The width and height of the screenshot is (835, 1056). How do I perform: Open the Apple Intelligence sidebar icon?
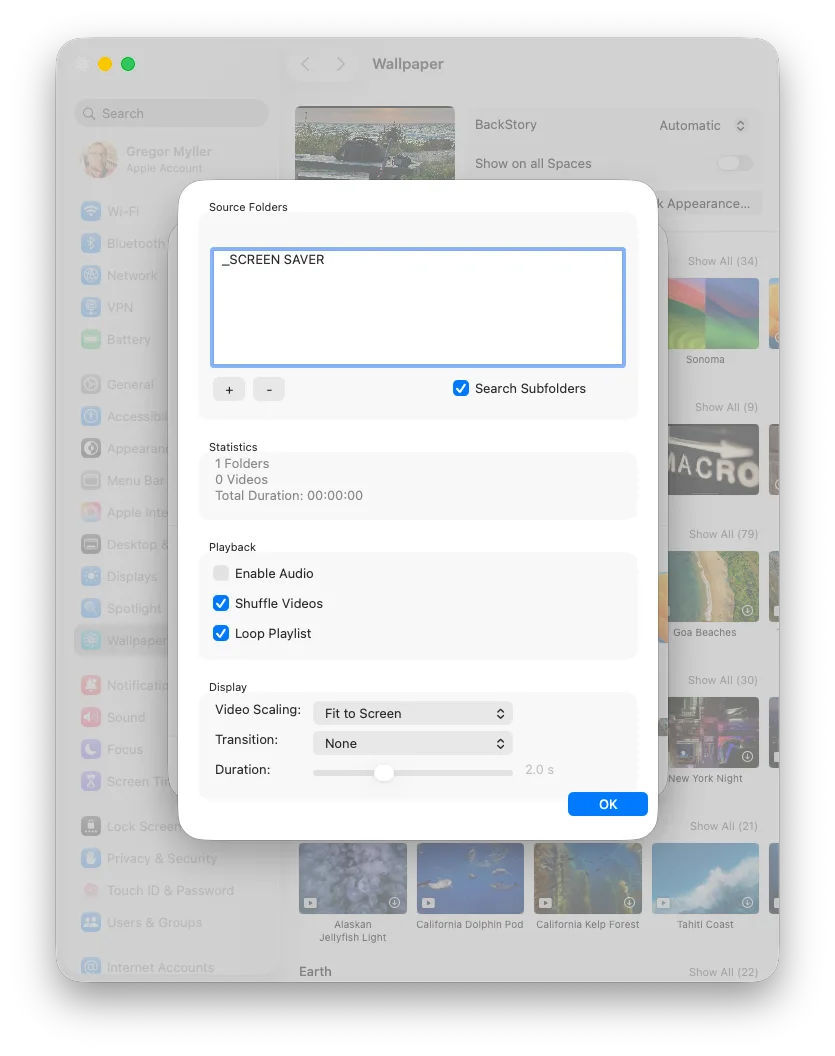(91, 512)
